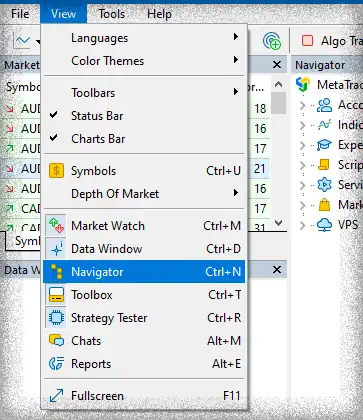Click the Symbols dollar icon
This screenshot has height=420, width=363.
[56, 171]
